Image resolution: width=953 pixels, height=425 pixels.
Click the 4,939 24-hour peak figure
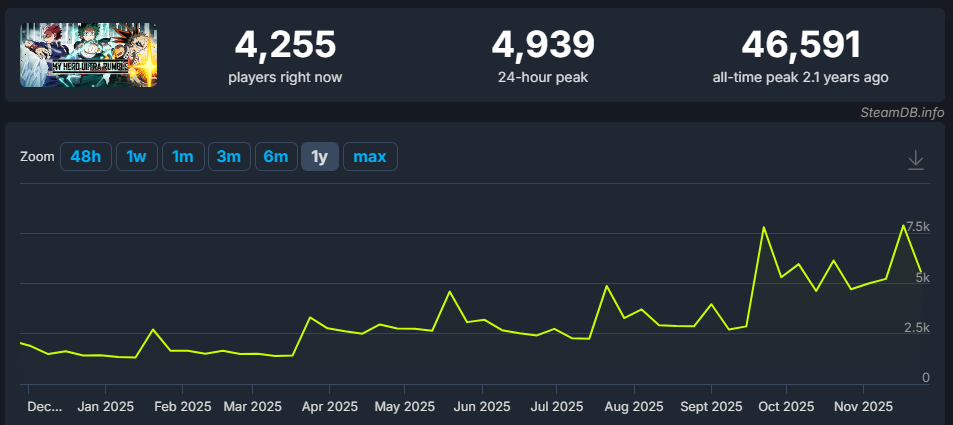tap(543, 45)
